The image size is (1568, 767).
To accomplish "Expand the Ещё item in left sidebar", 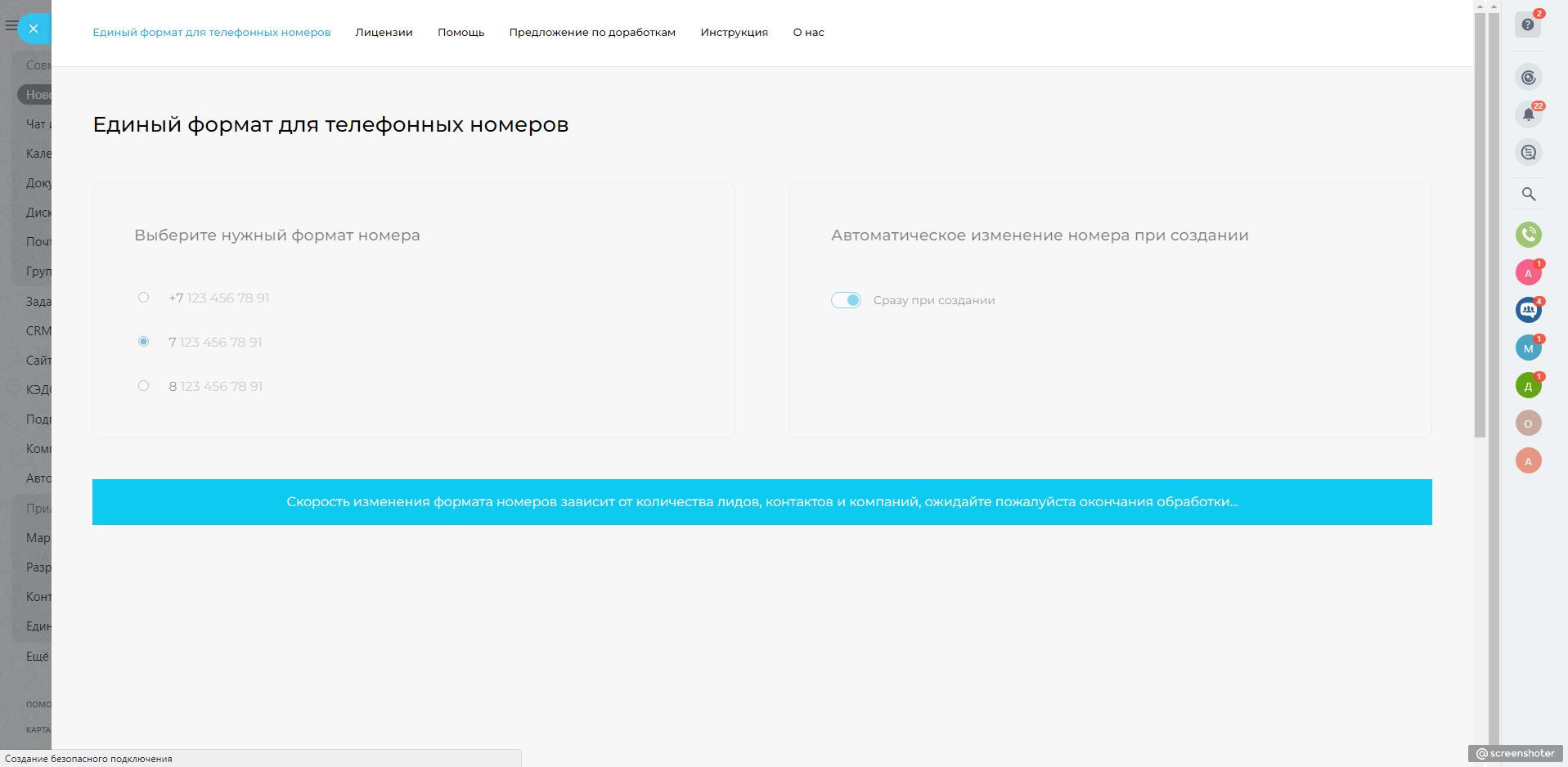I will coord(37,656).
